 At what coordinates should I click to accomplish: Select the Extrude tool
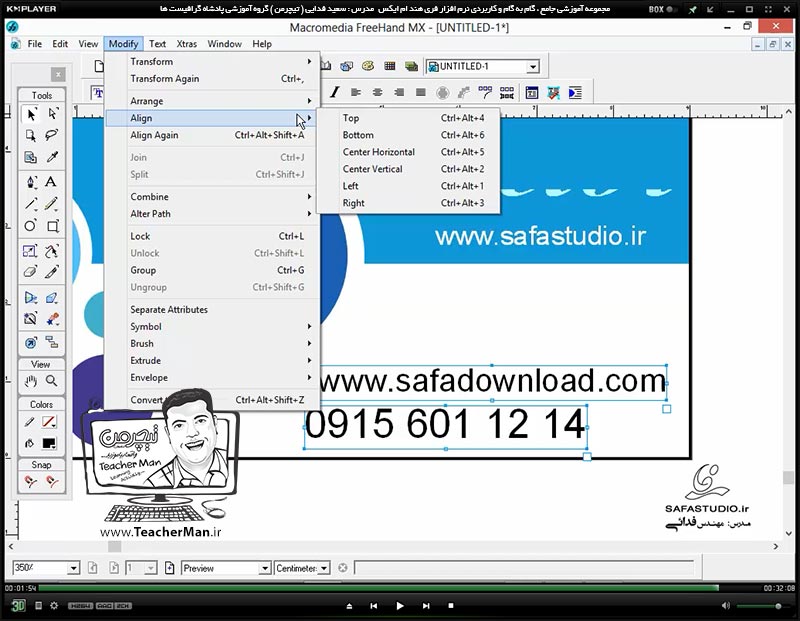(52, 297)
